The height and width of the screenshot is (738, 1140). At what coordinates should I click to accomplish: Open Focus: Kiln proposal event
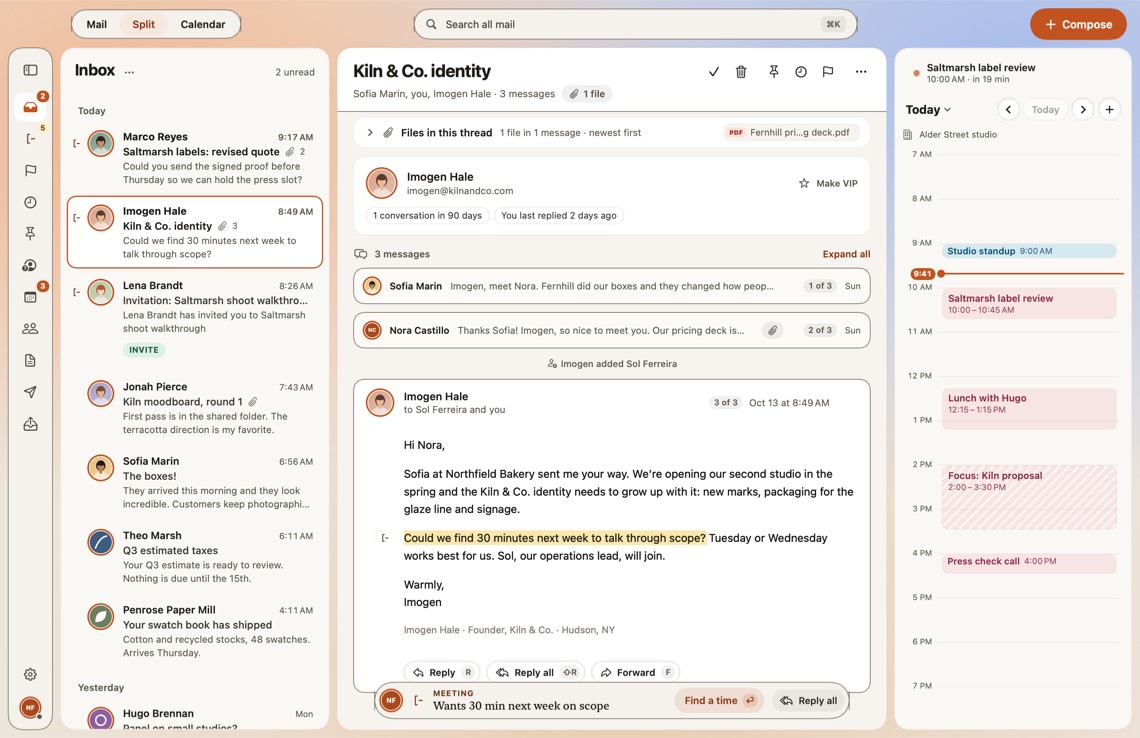click(1029, 497)
